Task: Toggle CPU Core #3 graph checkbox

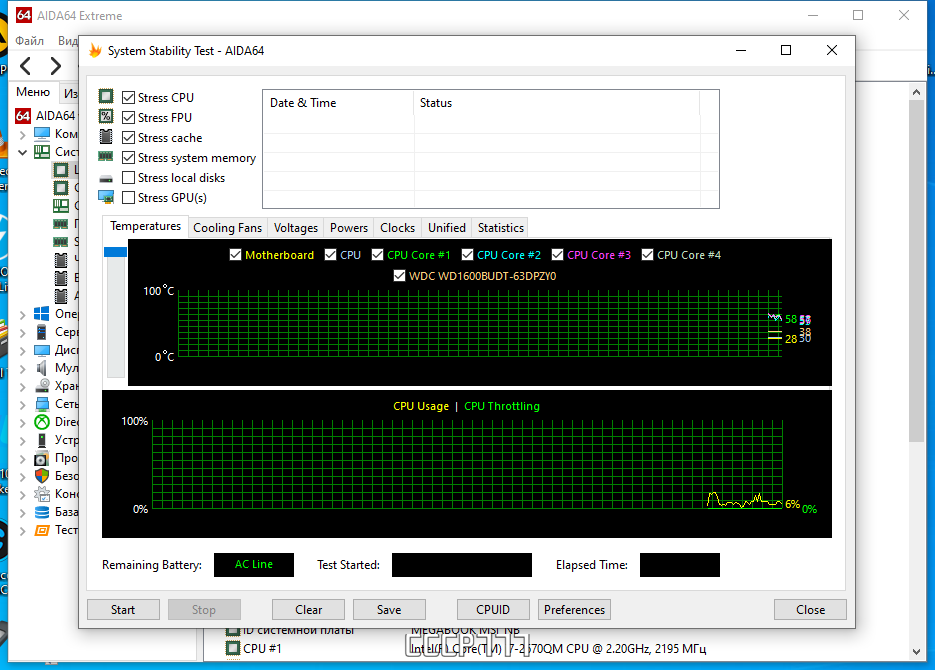Action: coord(558,255)
